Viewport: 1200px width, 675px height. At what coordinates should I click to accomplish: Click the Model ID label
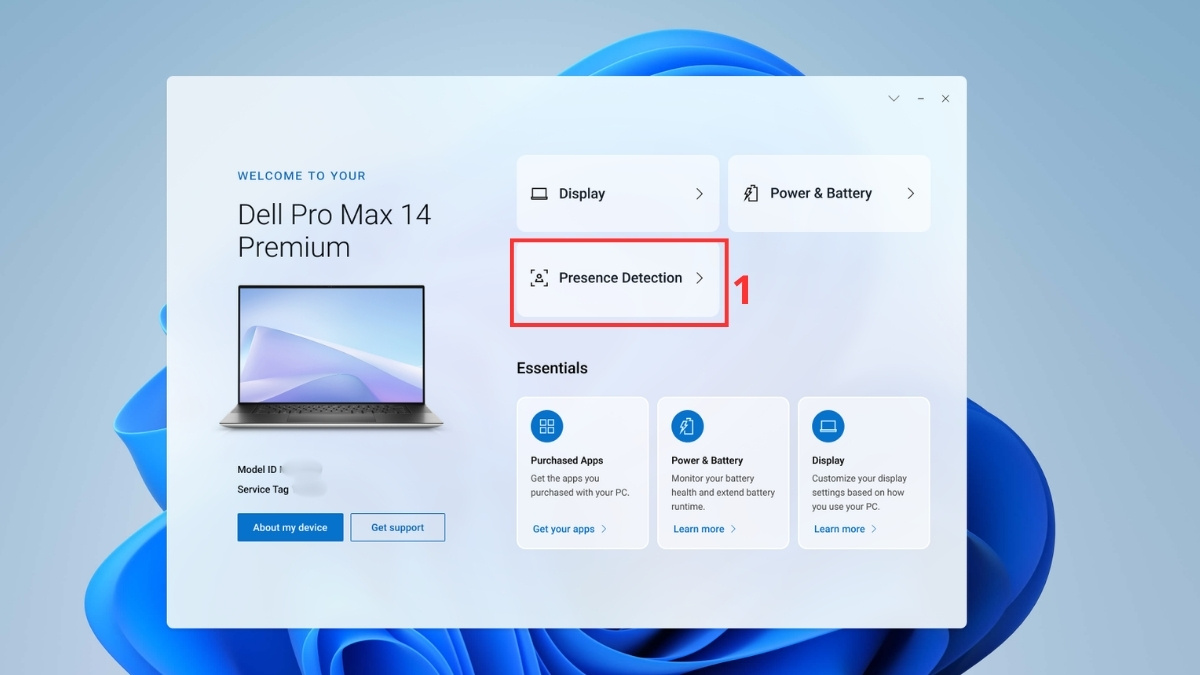coord(258,469)
